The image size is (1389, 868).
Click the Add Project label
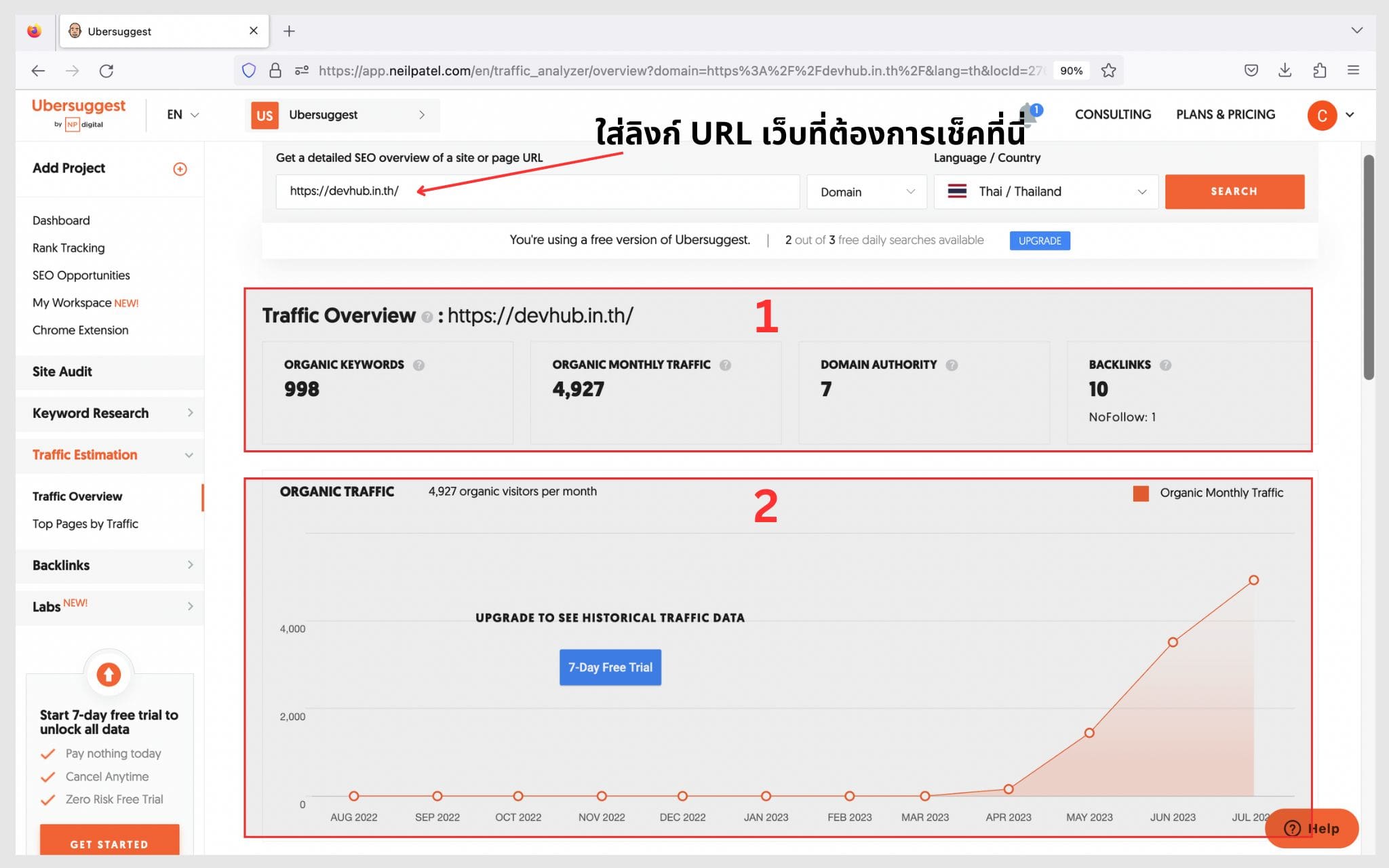click(x=69, y=168)
